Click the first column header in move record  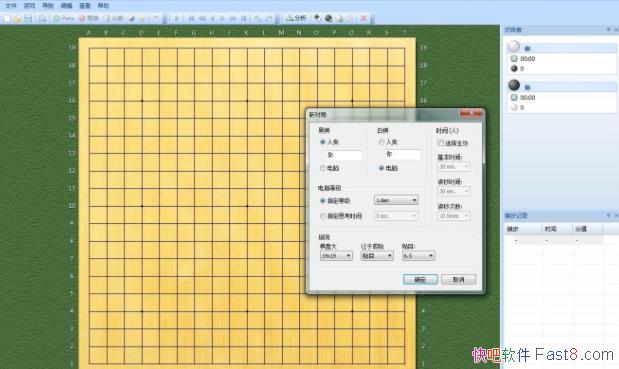(523, 229)
